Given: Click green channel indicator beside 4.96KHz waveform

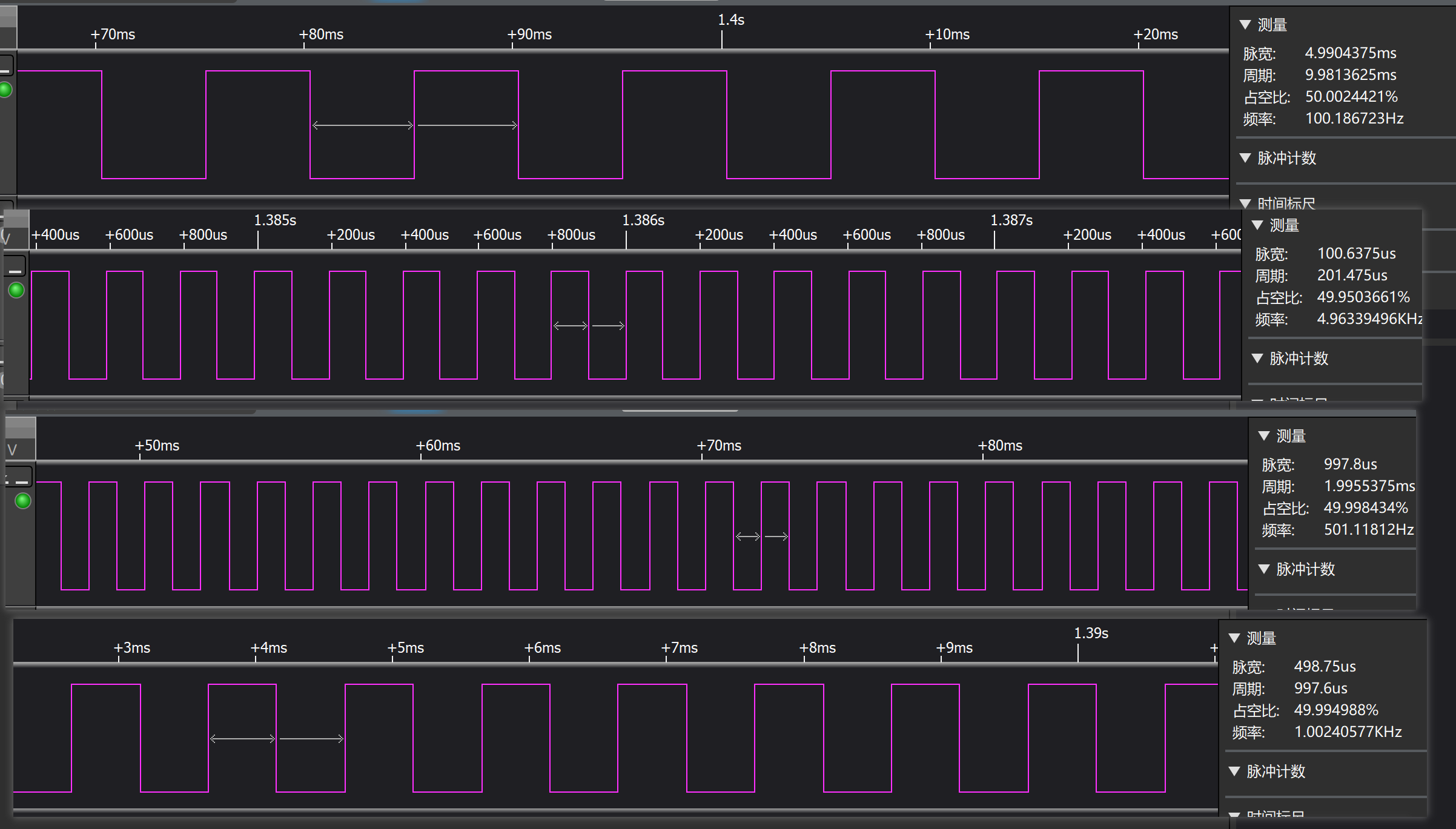Looking at the screenshot, I should pos(16,290).
